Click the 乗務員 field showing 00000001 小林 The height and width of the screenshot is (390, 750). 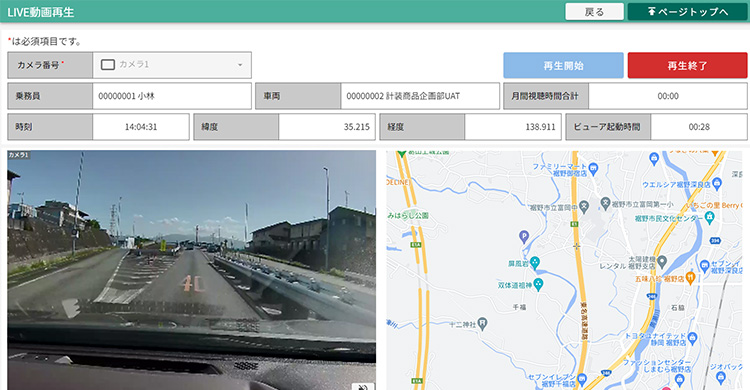click(x=172, y=96)
